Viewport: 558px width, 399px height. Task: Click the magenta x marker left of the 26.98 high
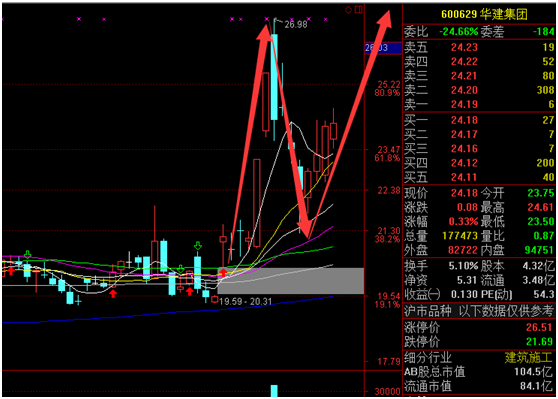(267, 19)
